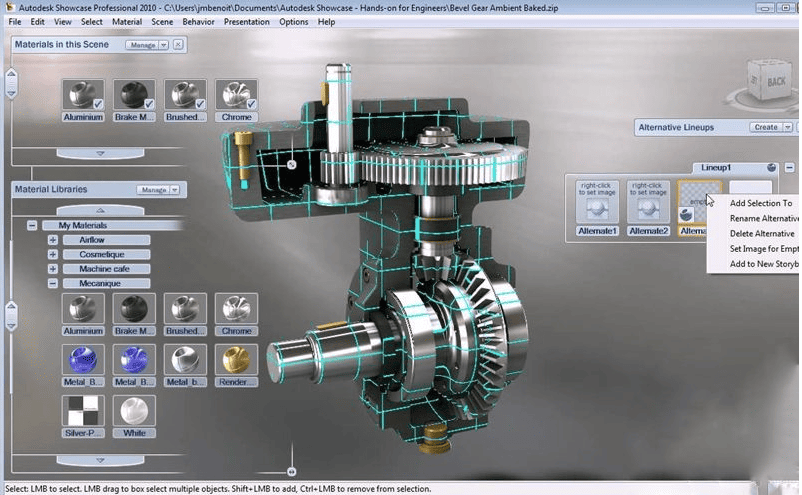
Task: Pick Aluminium swatch in Mecanique library
Action: coord(83,309)
